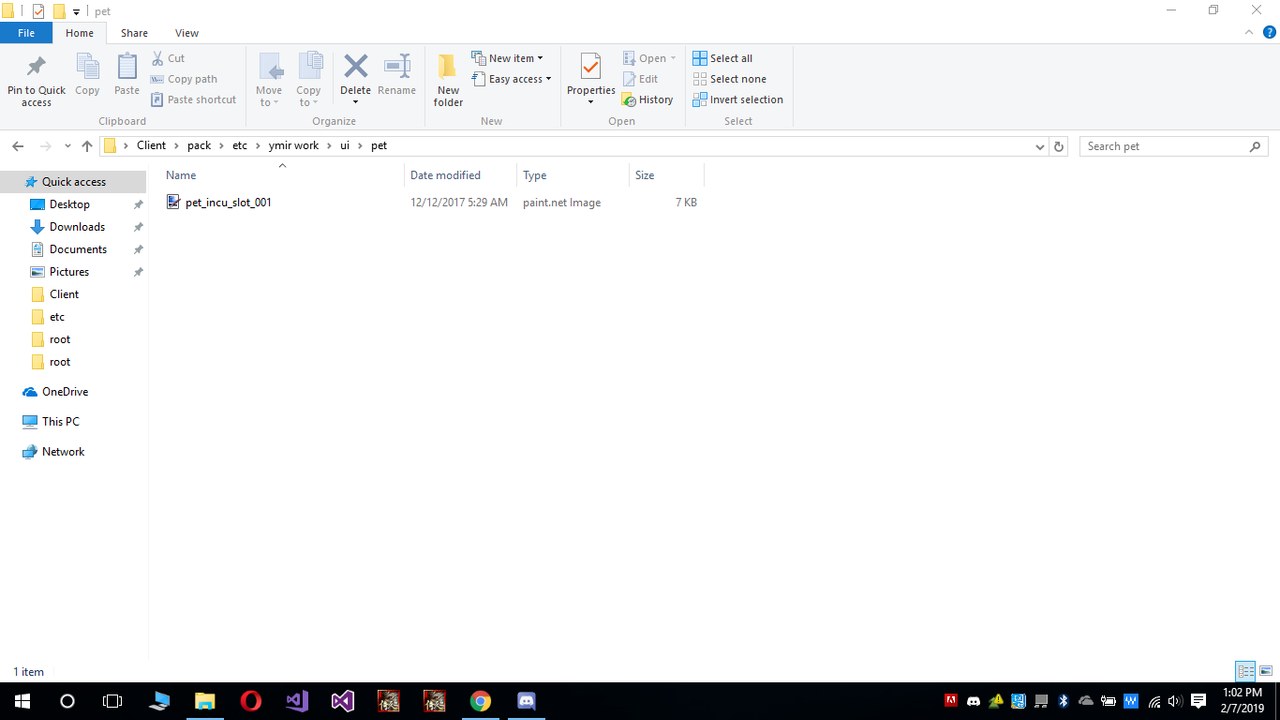1280x720 pixels.
Task: Open recent locations dropdown arrow
Action: point(68,146)
